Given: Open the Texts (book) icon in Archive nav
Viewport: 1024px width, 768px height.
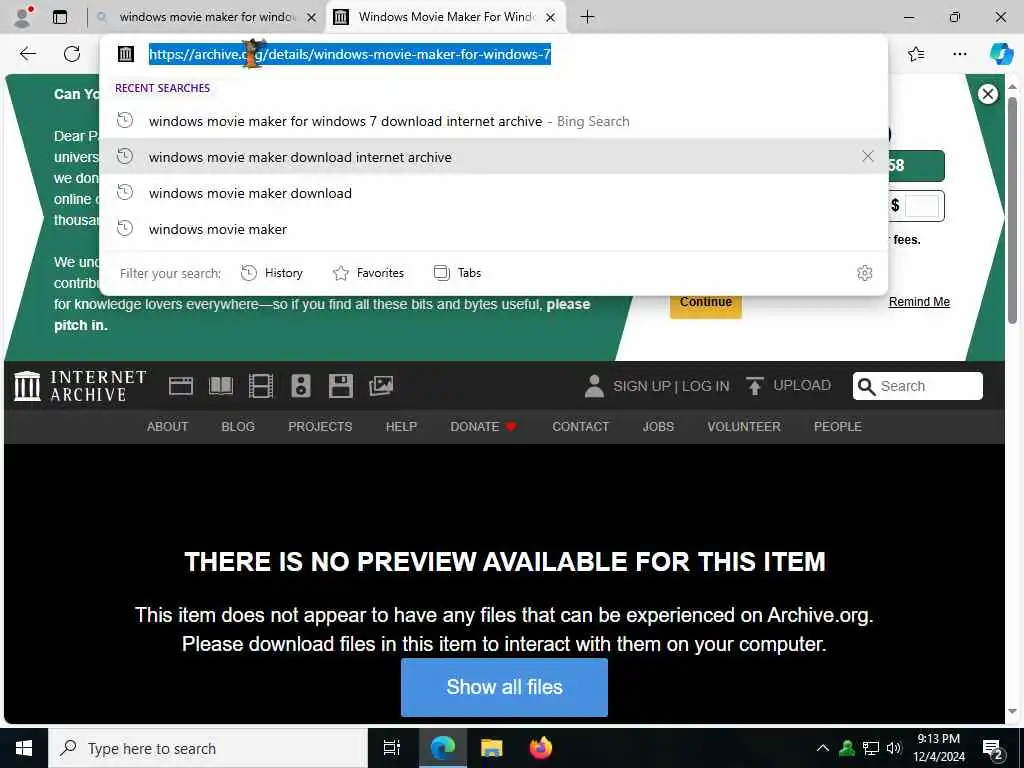Looking at the screenshot, I should [221, 386].
